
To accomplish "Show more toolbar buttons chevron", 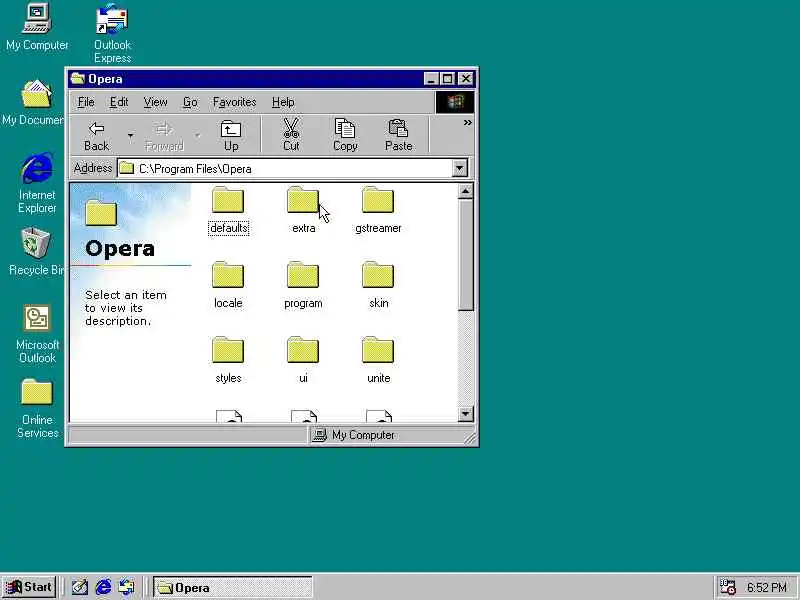I will (x=467, y=122).
